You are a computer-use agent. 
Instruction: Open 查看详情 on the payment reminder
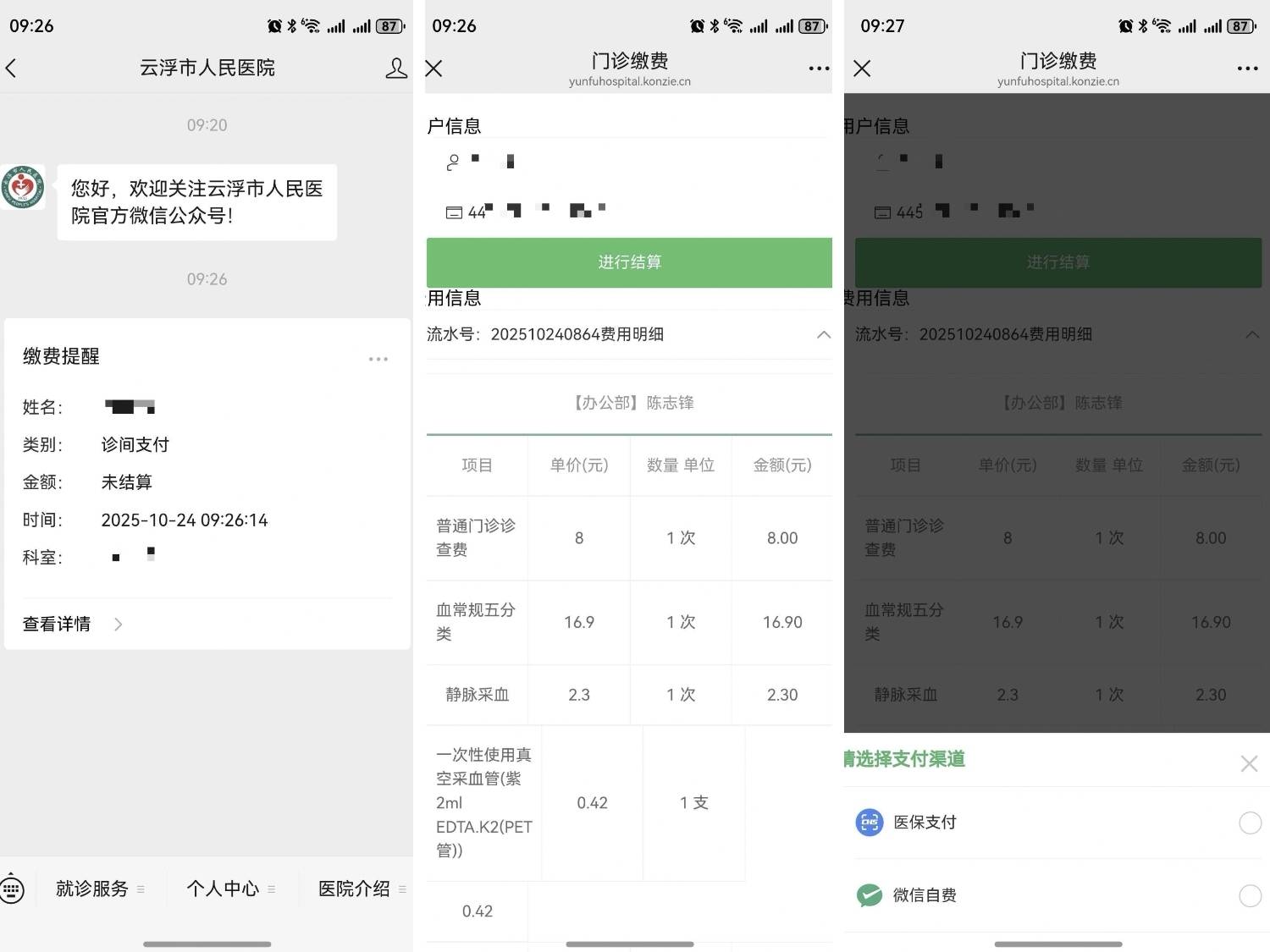73,625
